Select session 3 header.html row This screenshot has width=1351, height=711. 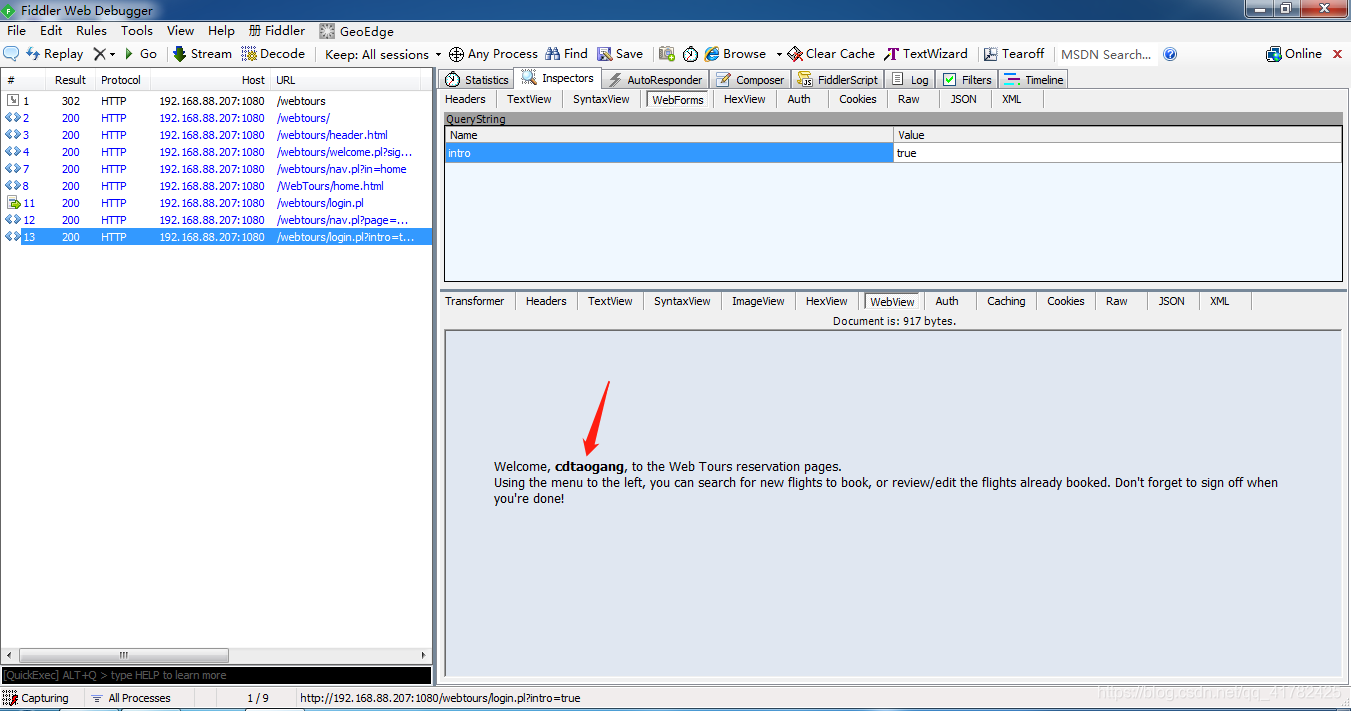216,135
